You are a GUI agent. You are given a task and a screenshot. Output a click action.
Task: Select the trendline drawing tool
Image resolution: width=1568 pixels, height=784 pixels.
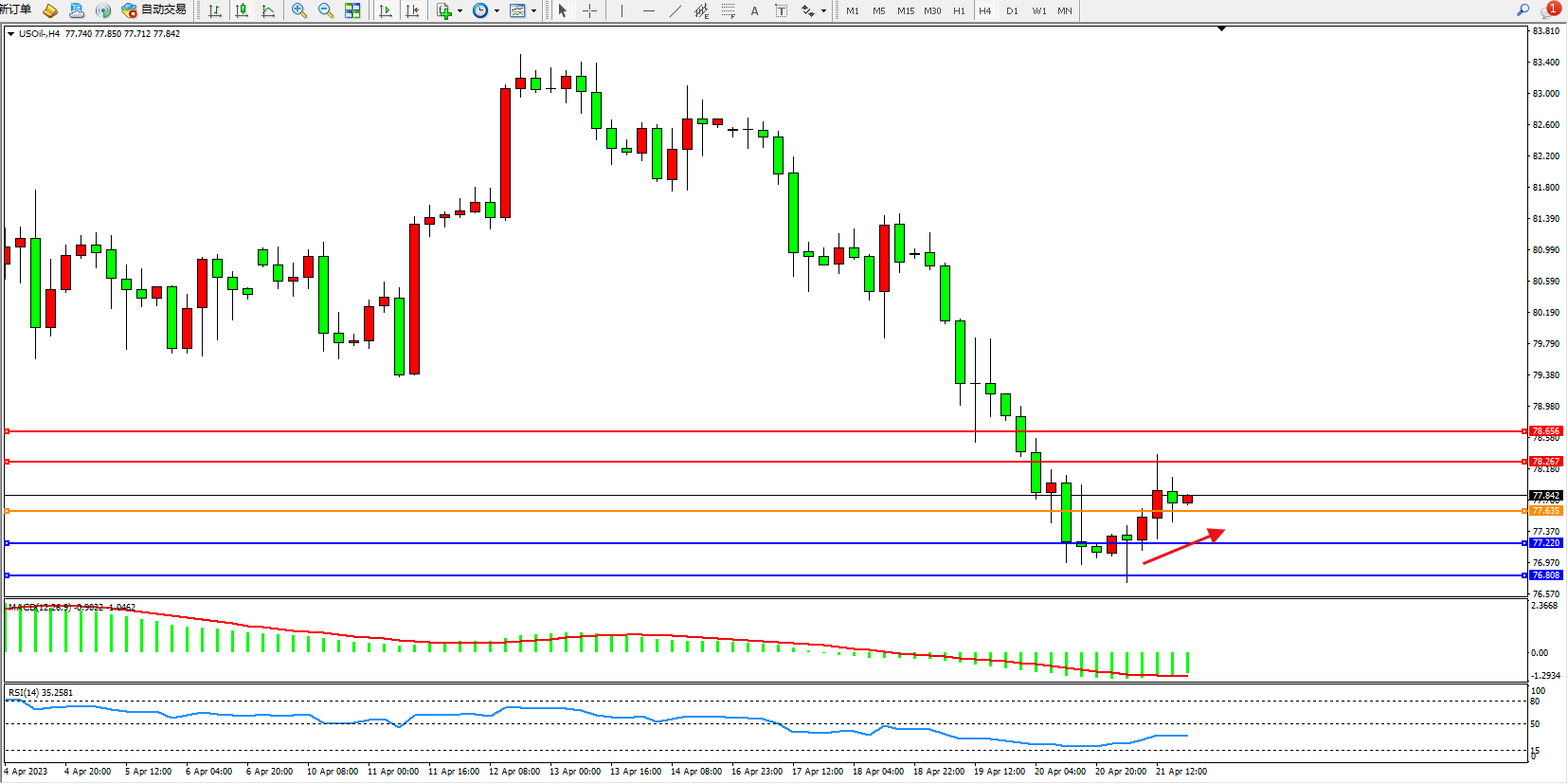pyautogui.click(x=675, y=10)
